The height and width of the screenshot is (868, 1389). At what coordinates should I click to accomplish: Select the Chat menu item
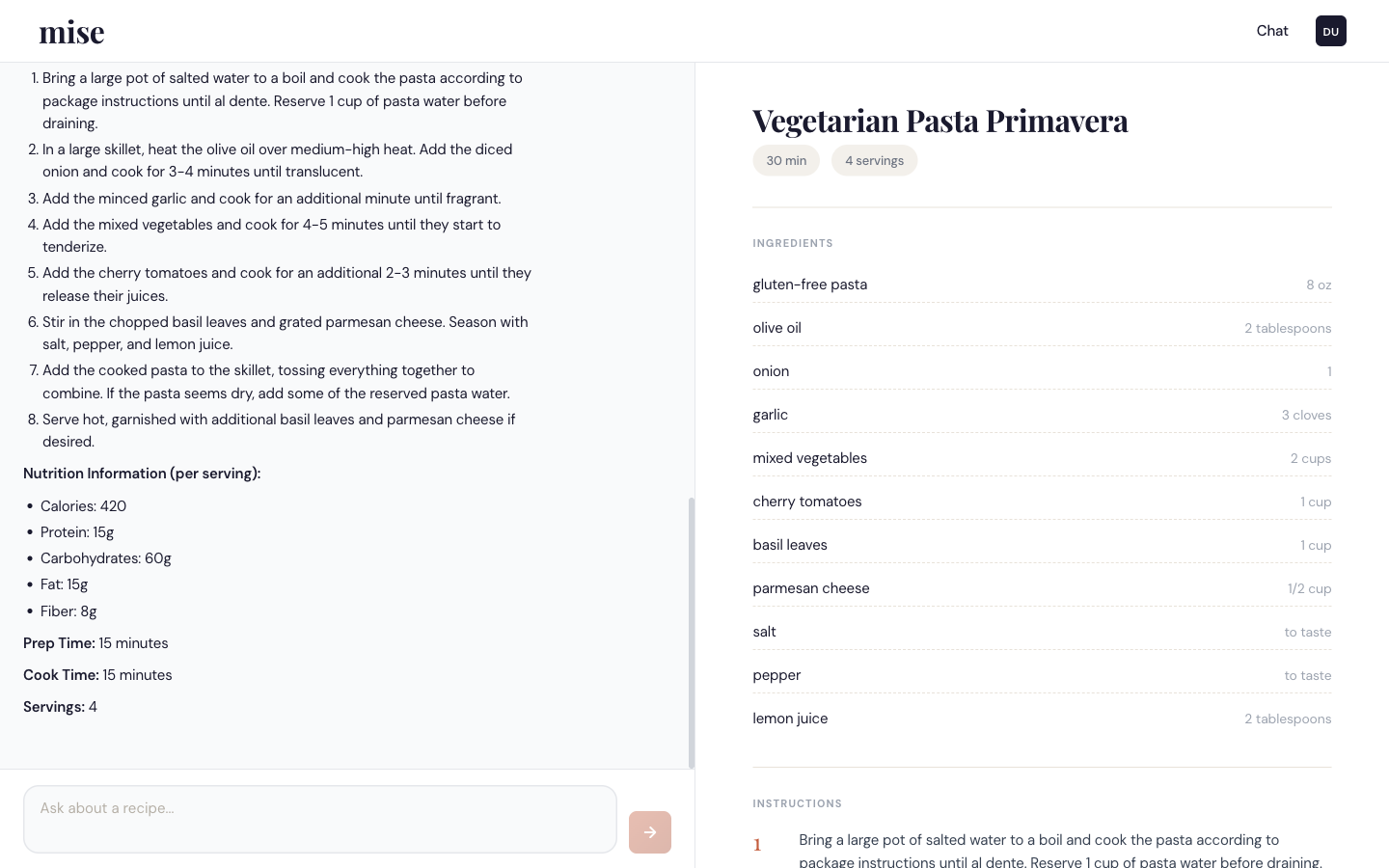1272,31
